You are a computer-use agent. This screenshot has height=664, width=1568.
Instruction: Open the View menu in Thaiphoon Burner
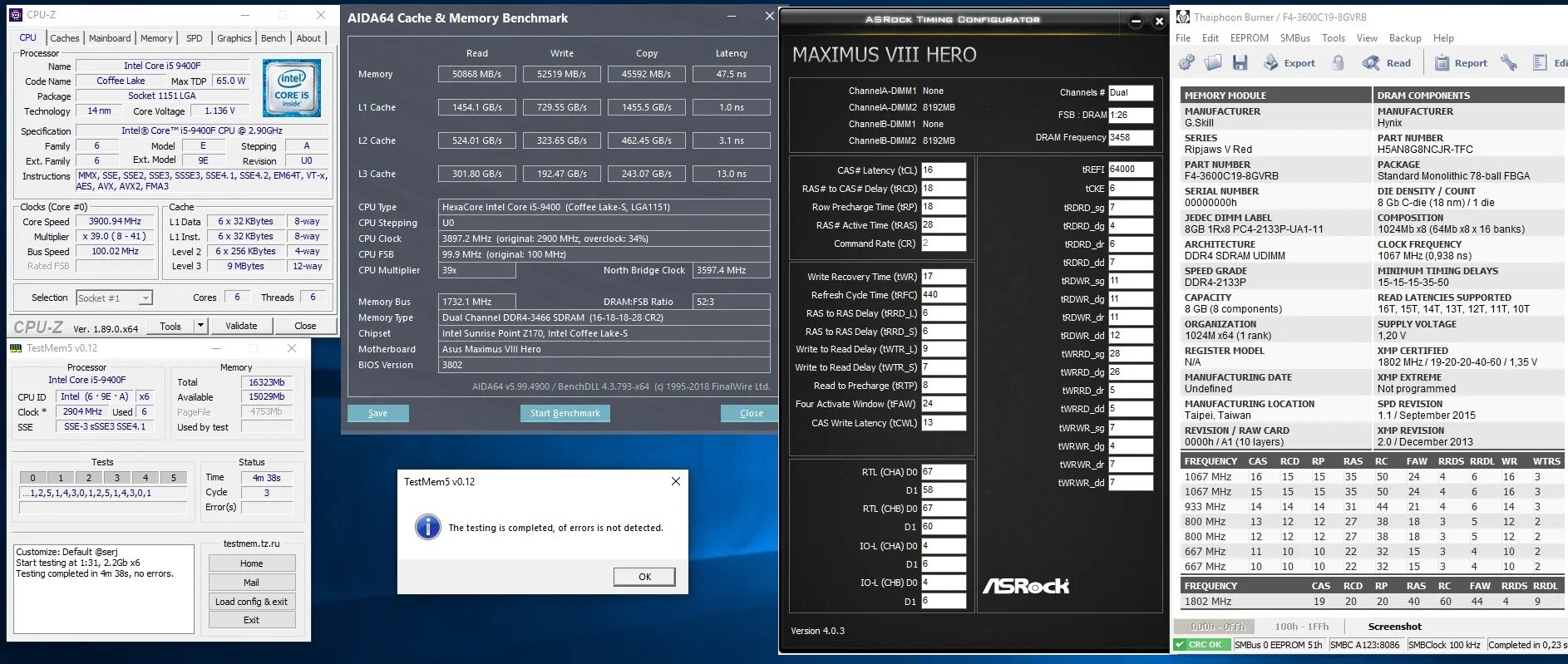click(x=1367, y=38)
